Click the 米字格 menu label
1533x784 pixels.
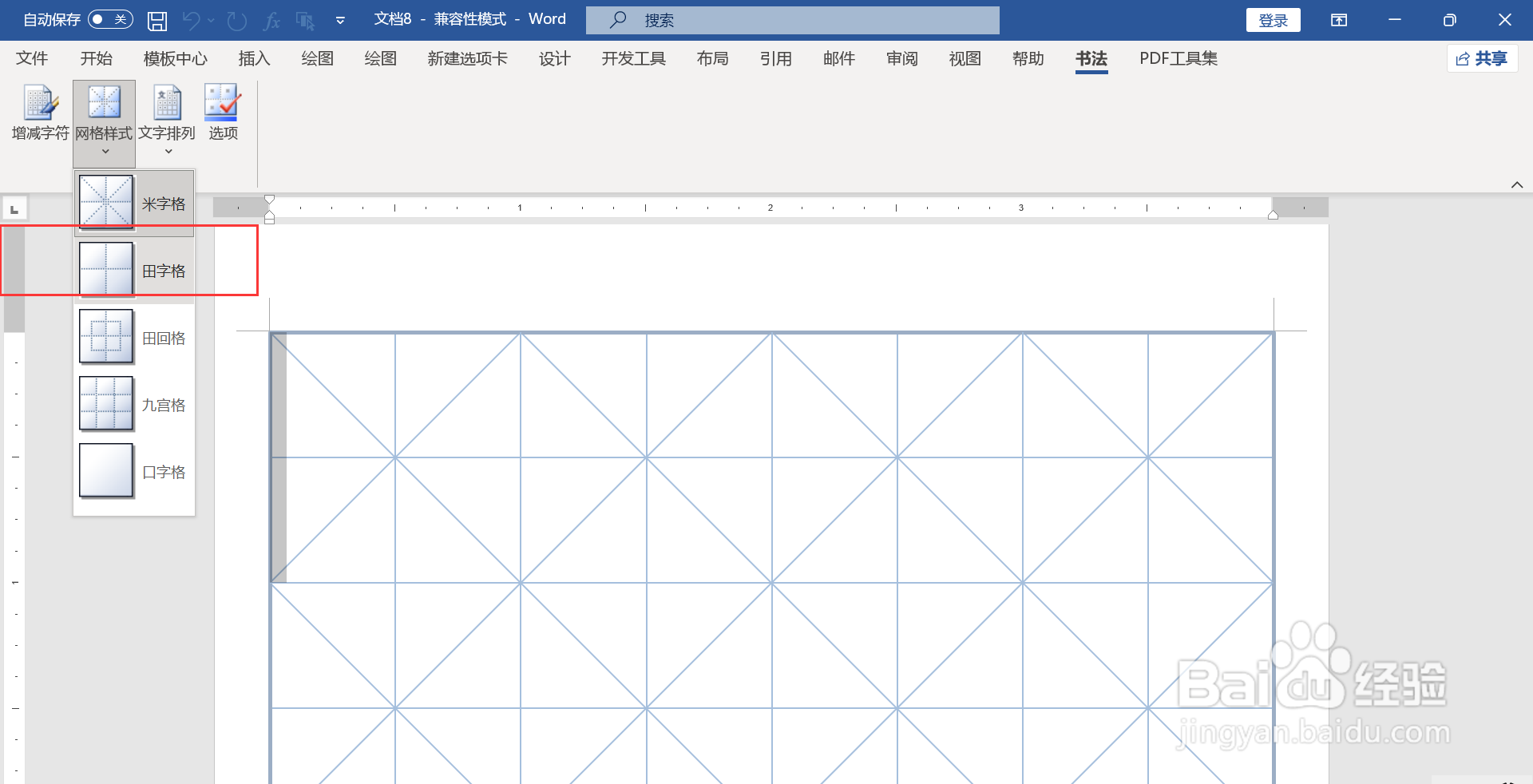164,204
